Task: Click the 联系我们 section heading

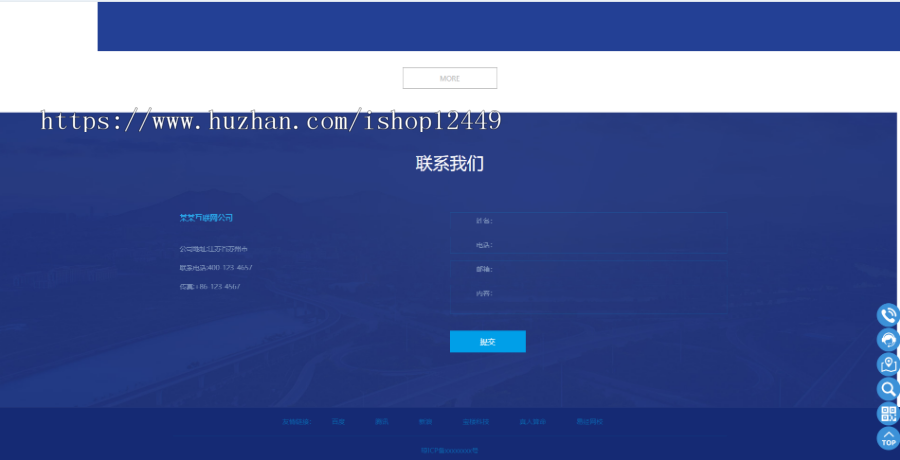Action: 449,164
